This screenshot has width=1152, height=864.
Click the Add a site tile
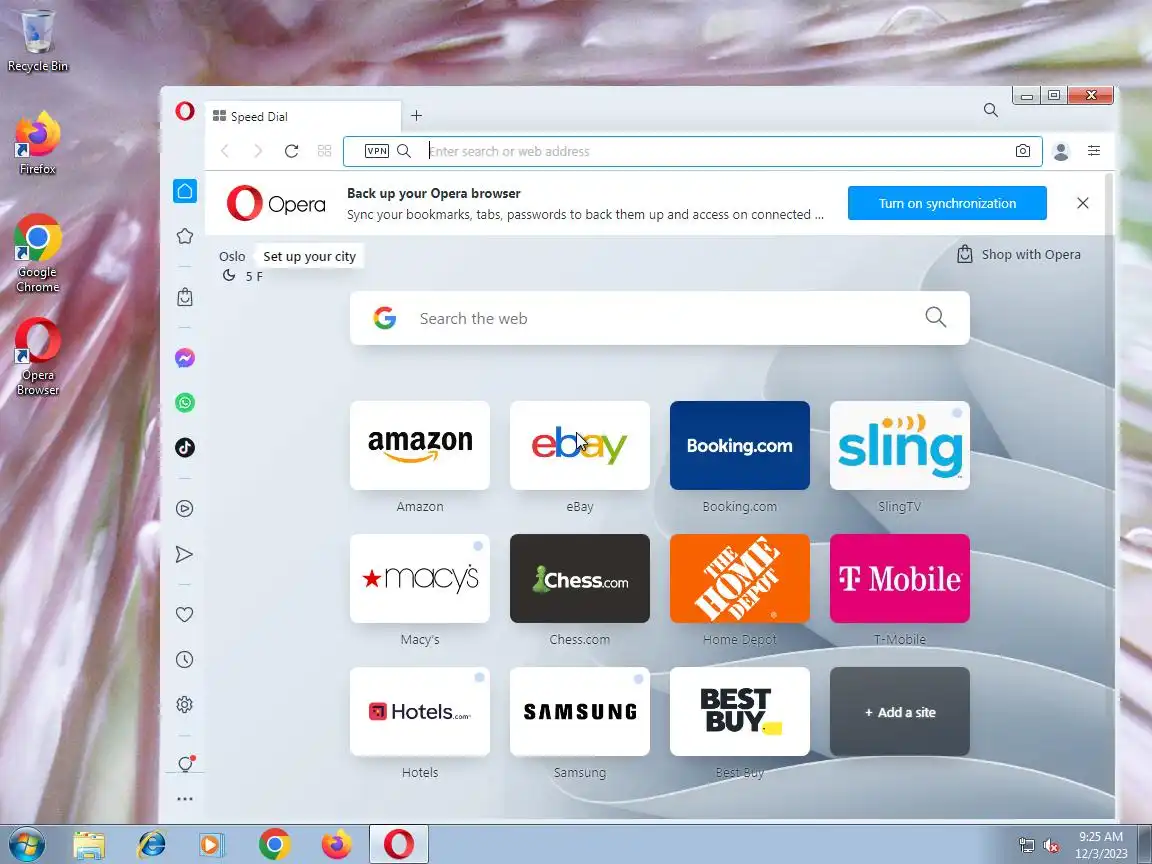tap(900, 712)
